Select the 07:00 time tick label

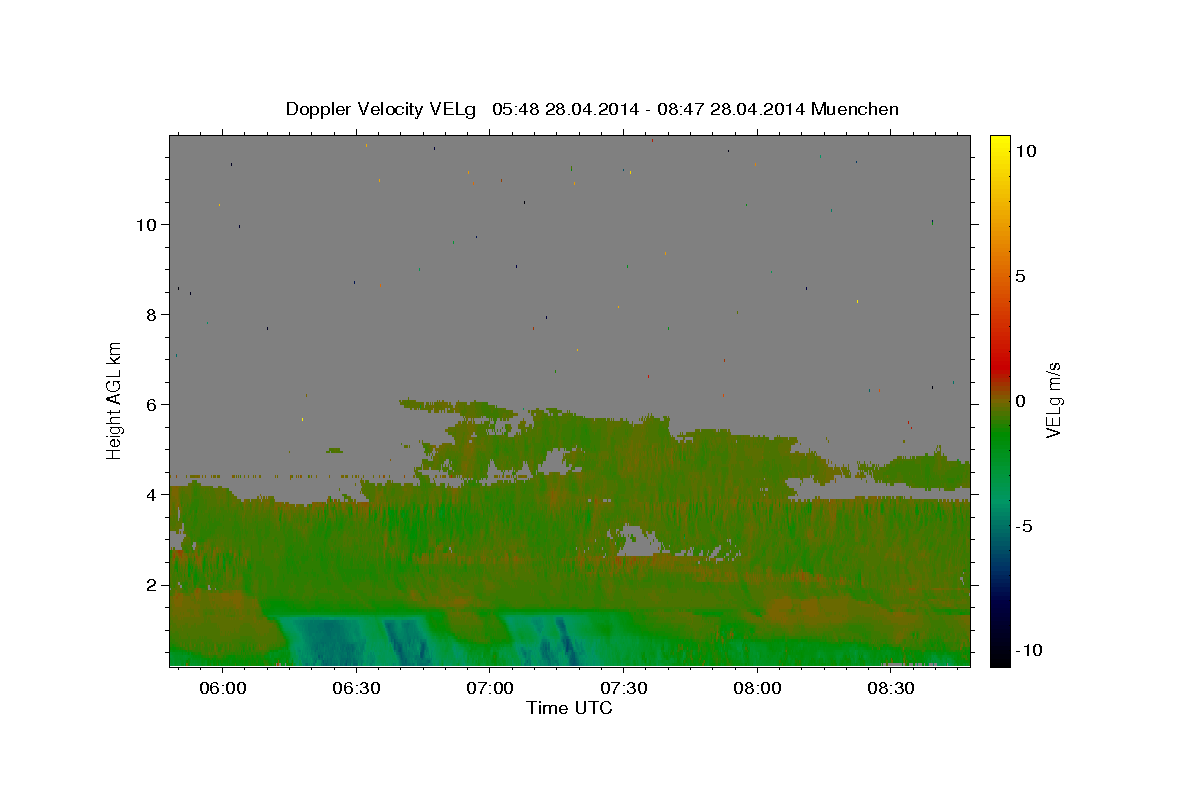(490, 688)
